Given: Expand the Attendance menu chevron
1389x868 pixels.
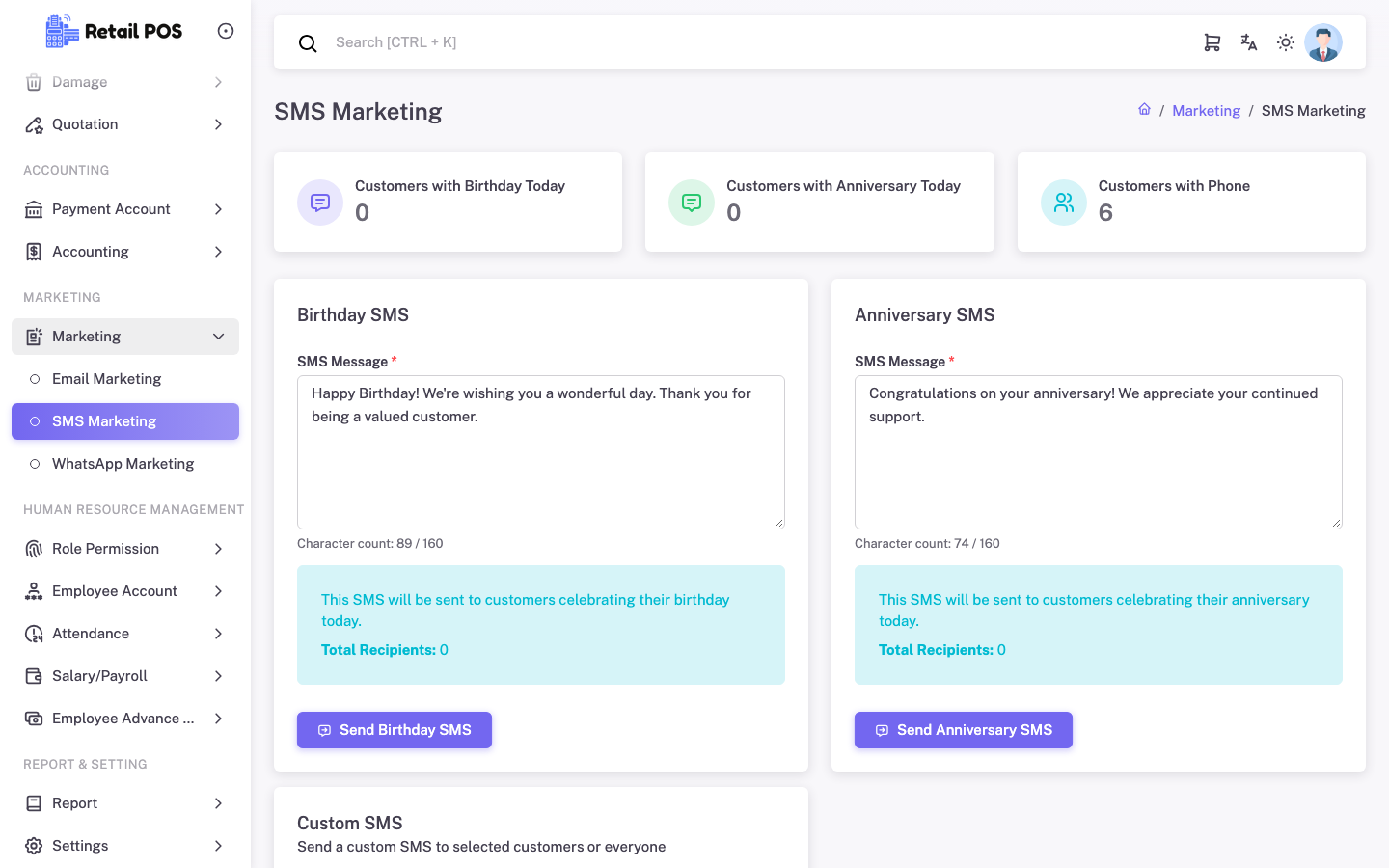Looking at the screenshot, I should coord(218,634).
